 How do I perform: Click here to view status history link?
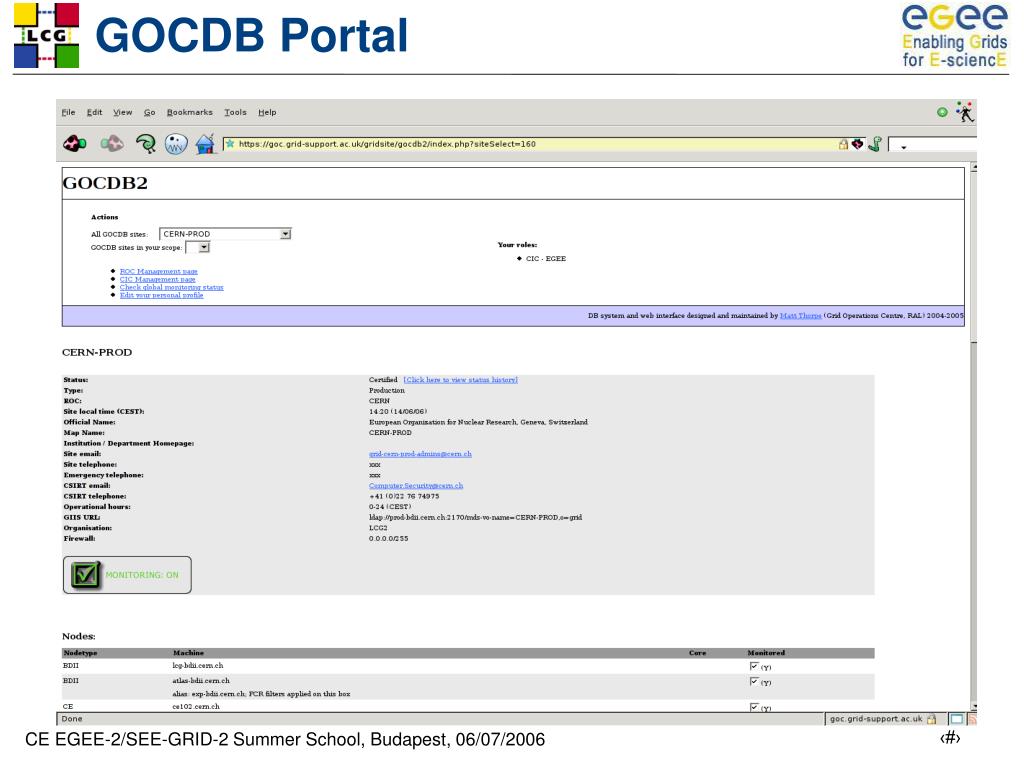tap(460, 379)
